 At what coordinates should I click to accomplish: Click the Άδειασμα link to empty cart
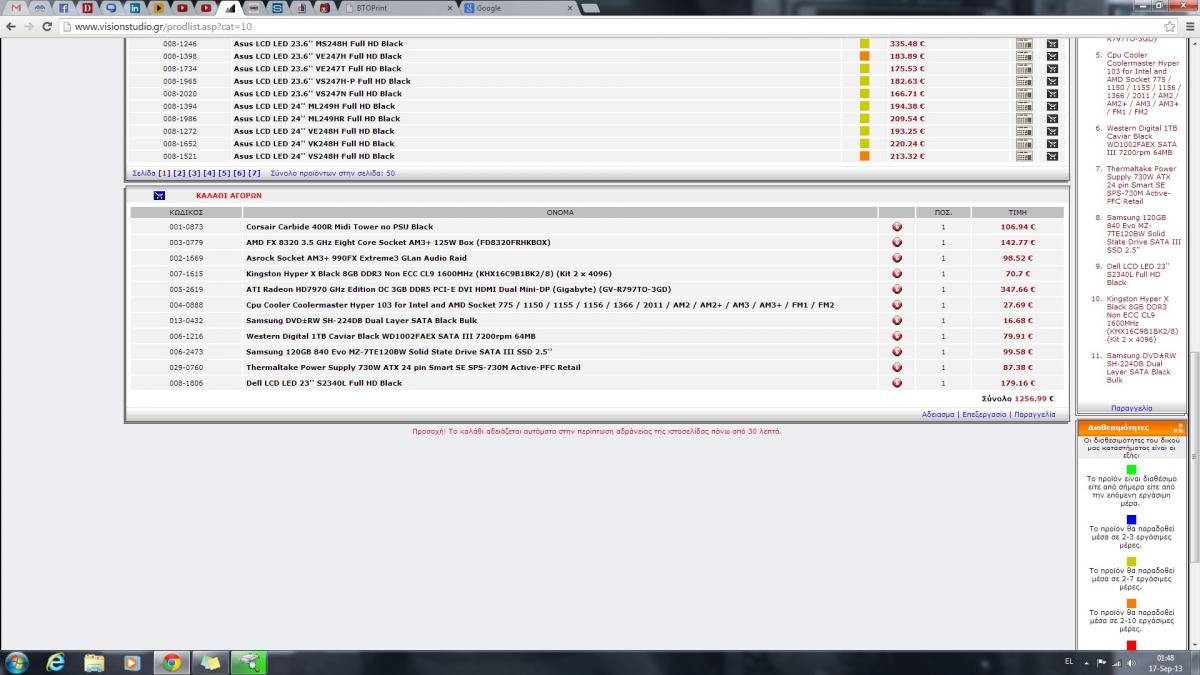pos(938,414)
